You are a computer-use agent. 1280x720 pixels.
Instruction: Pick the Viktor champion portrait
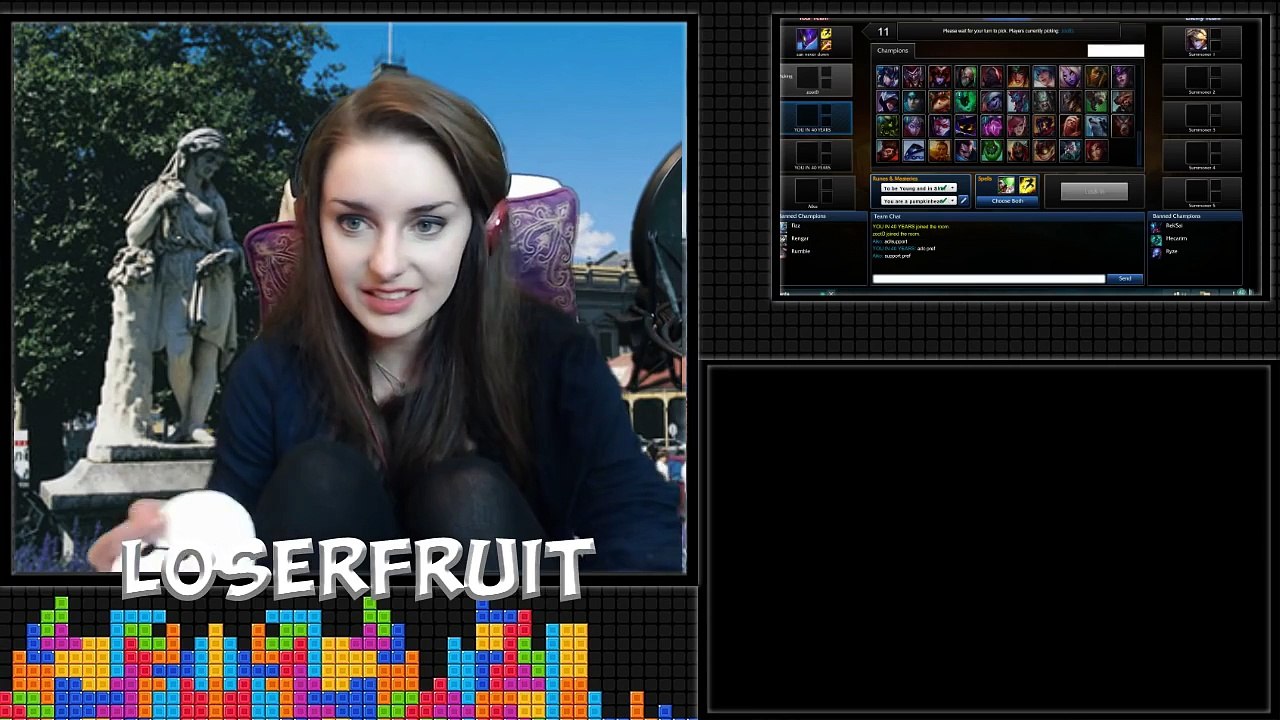[1044, 126]
